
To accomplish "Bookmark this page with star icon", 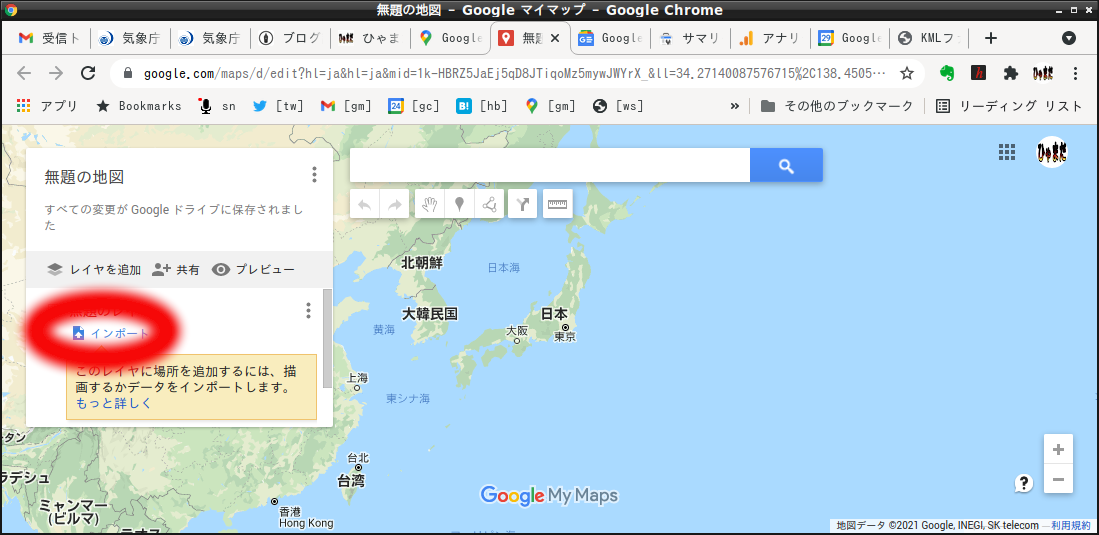I will (x=907, y=73).
